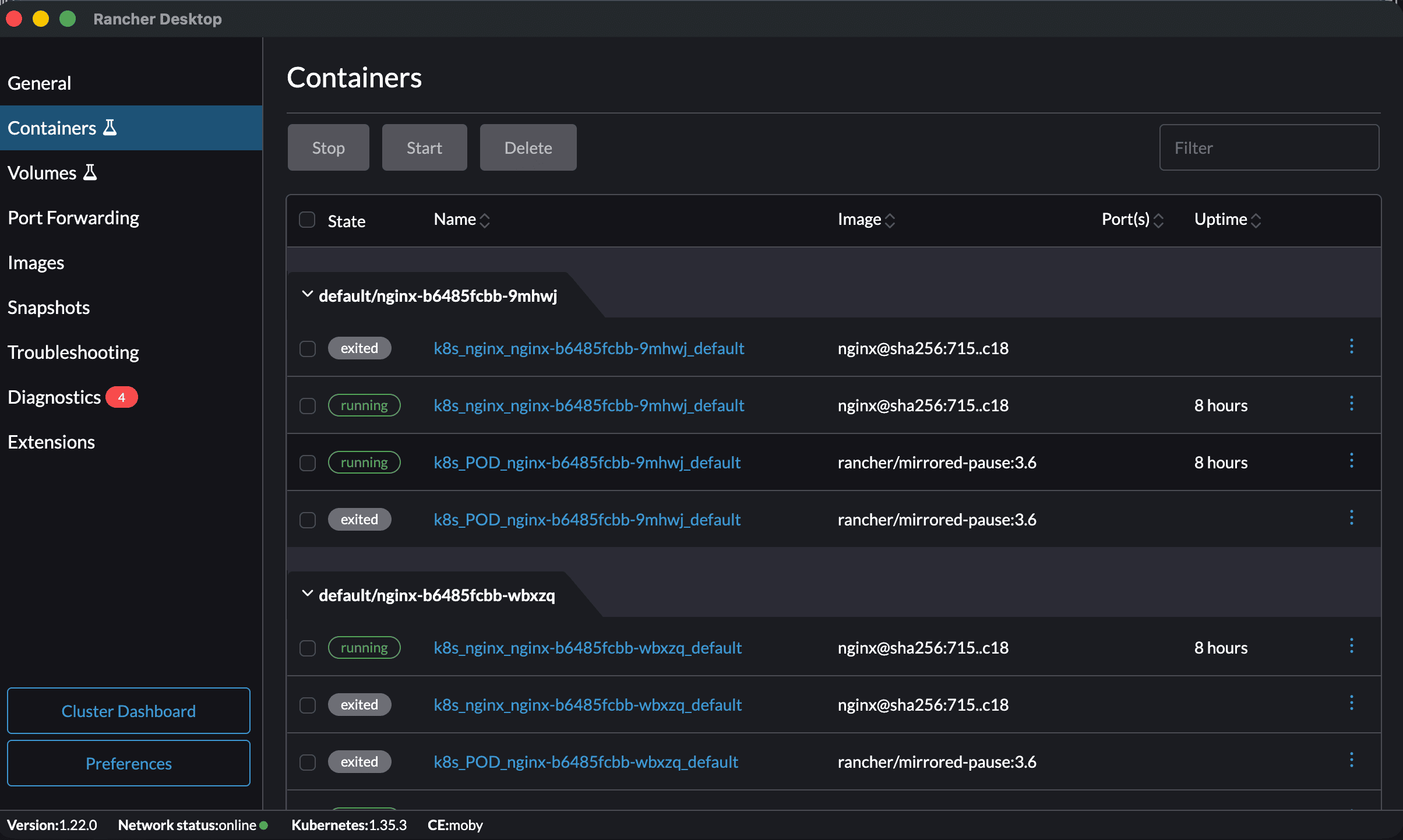Check the running k8s_nginx 9mhwj container checkbox
The width and height of the screenshot is (1403, 840).
[307, 406]
